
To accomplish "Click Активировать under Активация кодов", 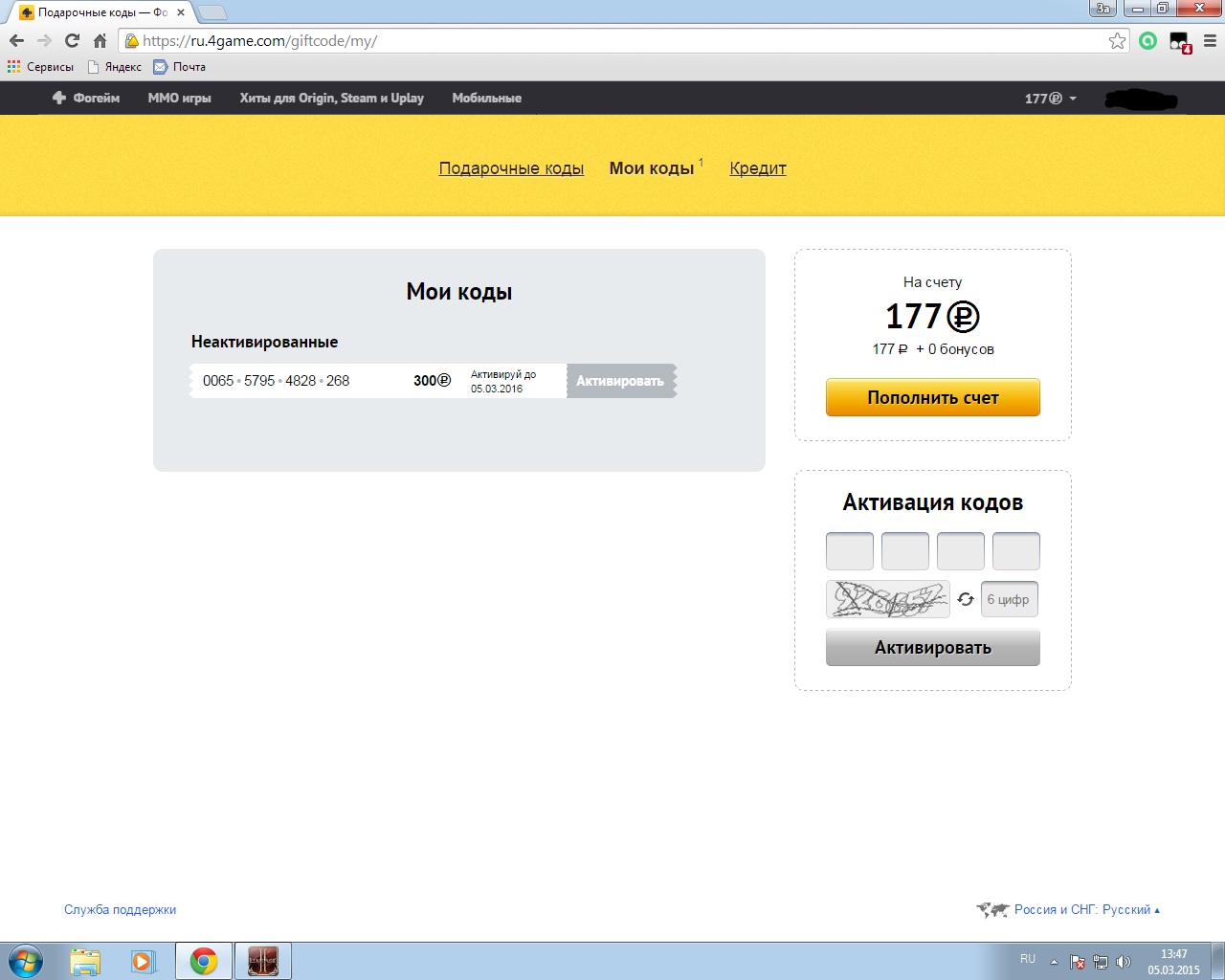I will [x=933, y=648].
